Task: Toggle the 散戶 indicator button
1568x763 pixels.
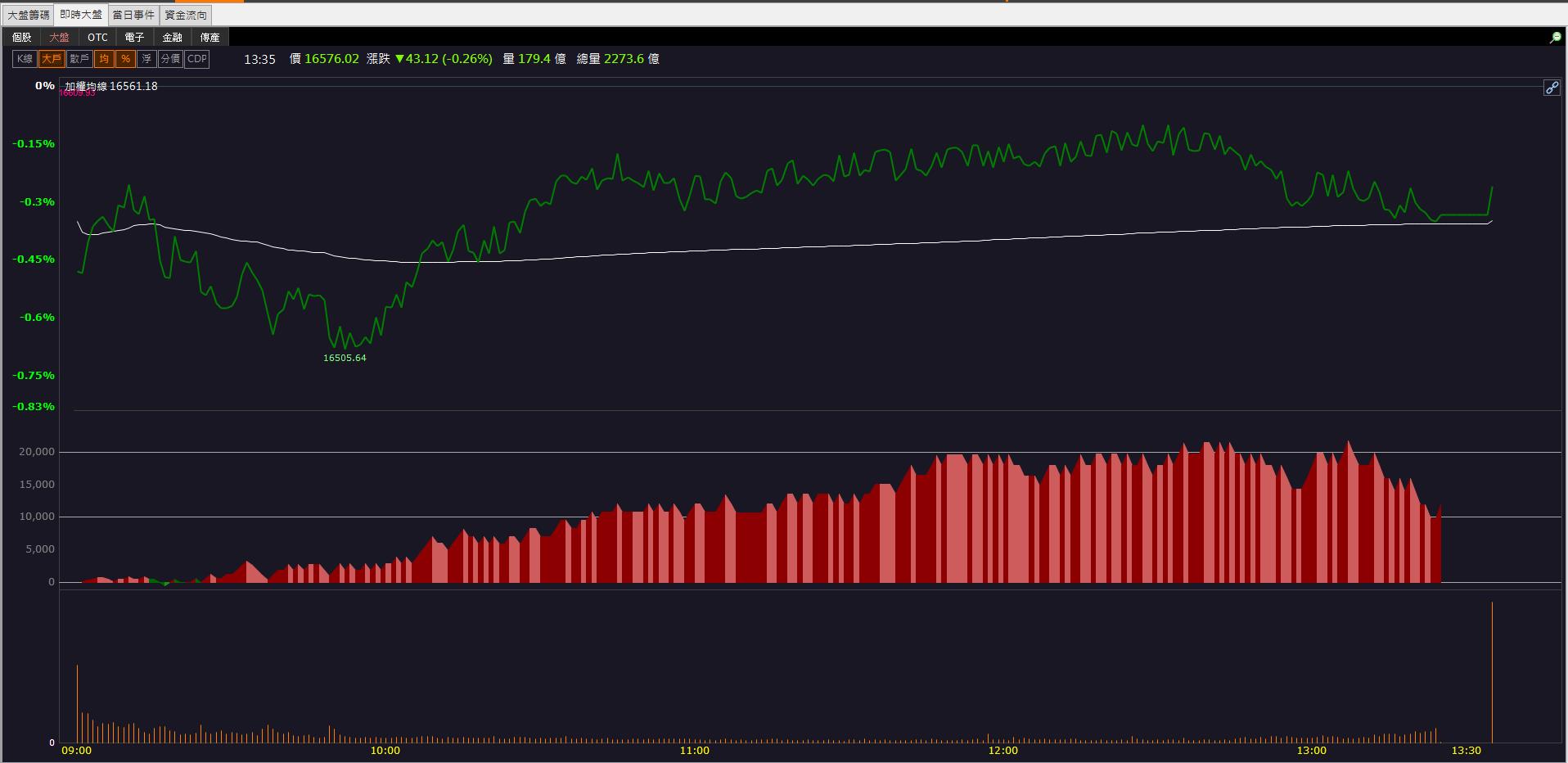Action: tap(79, 59)
